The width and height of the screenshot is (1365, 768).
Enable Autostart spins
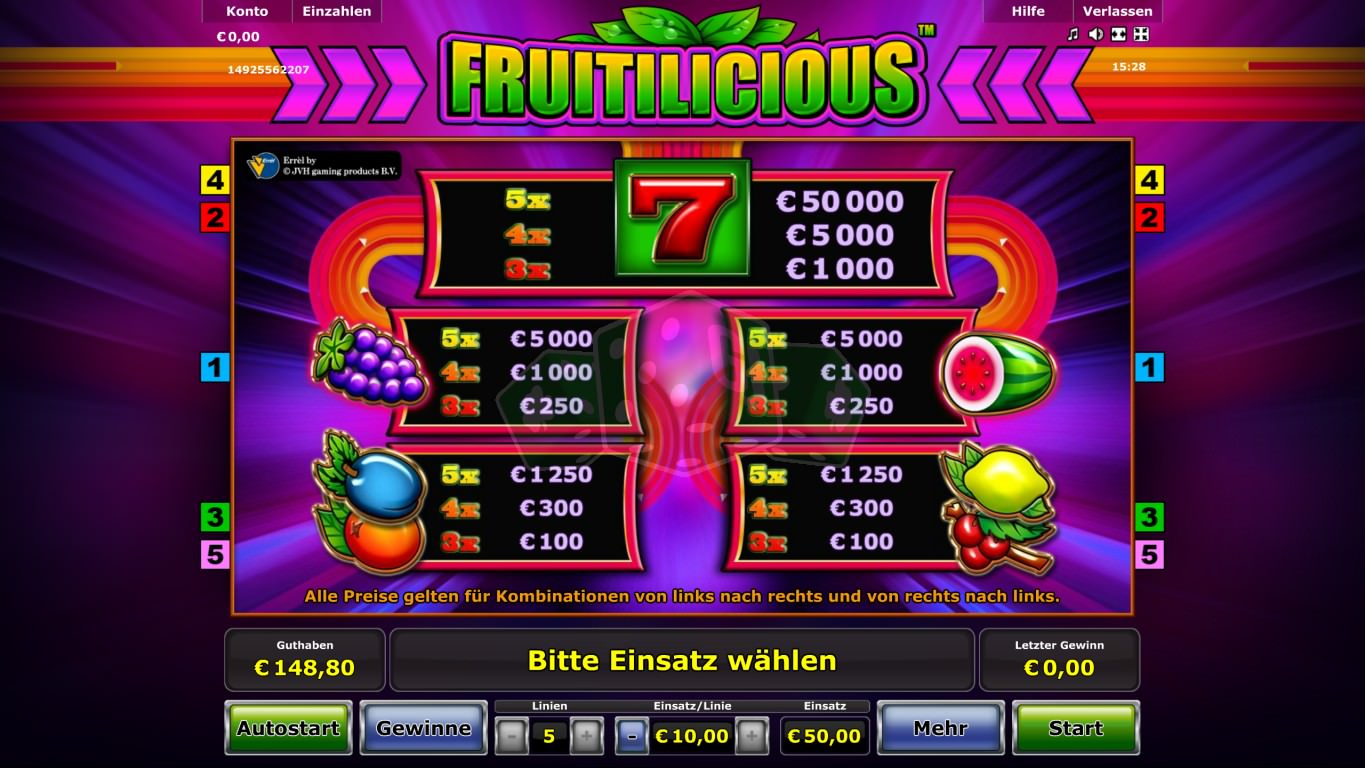click(x=288, y=728)
